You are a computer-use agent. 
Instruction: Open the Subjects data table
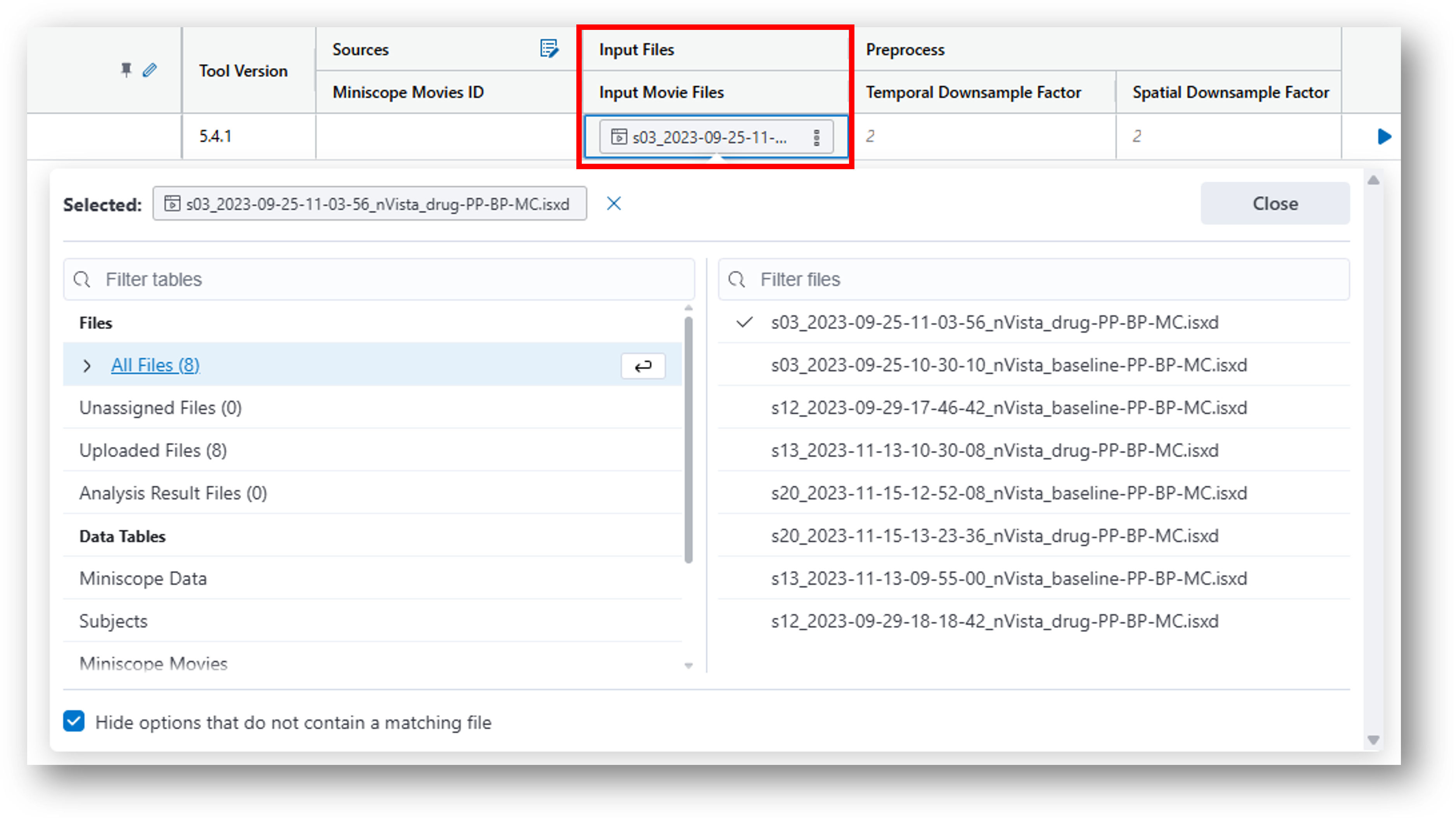[372, 621]
